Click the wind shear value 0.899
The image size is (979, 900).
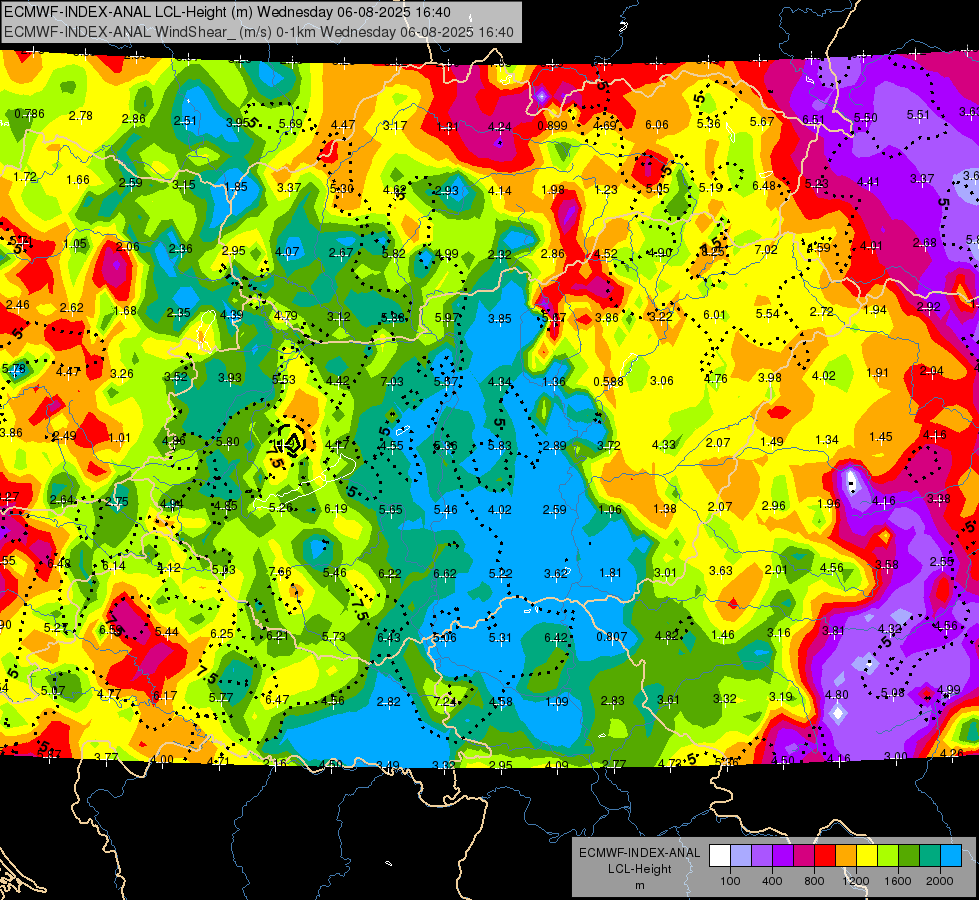553,126
